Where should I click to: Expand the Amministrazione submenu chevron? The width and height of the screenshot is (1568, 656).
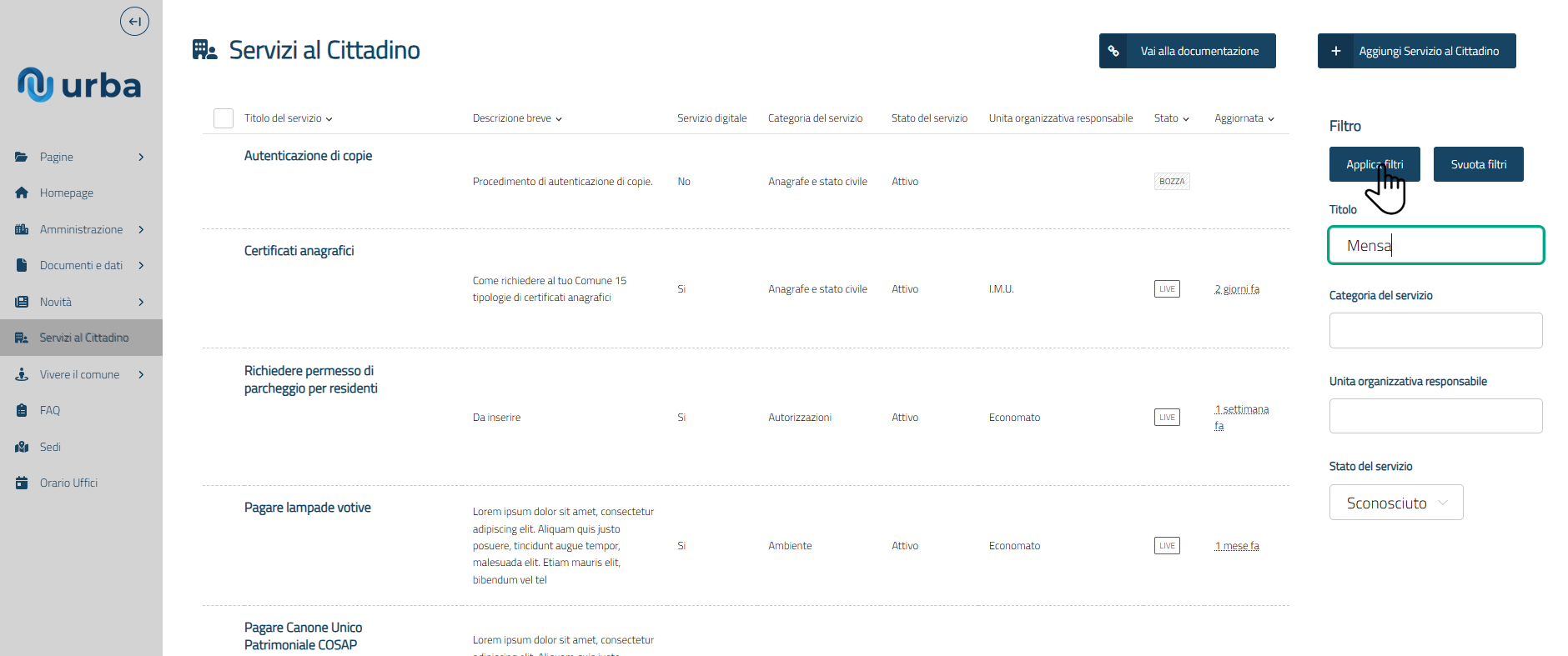[141, 229]
